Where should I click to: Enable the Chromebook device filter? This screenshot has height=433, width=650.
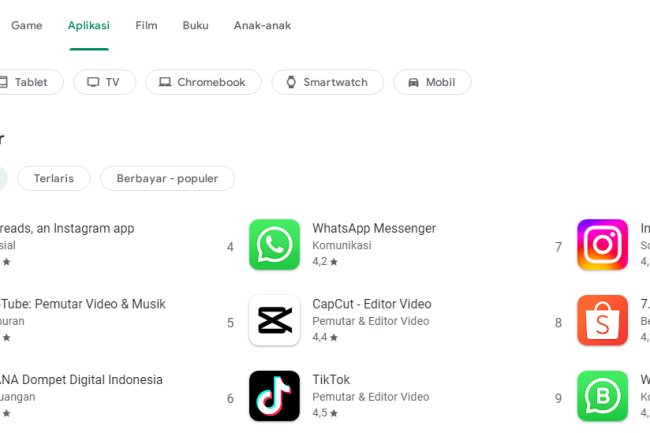[203, 82]
